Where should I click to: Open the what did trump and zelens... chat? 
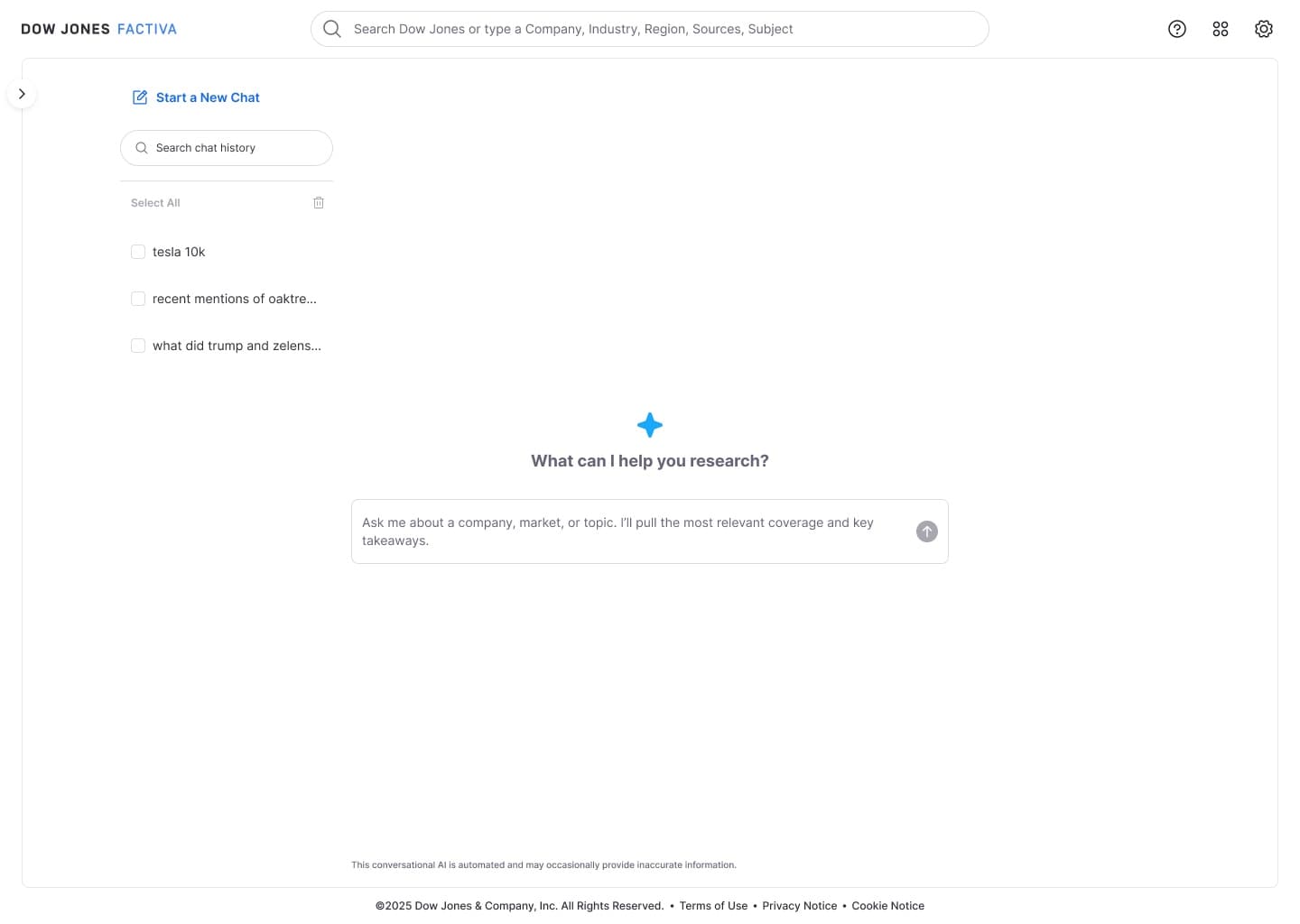[x=237, y=346]
